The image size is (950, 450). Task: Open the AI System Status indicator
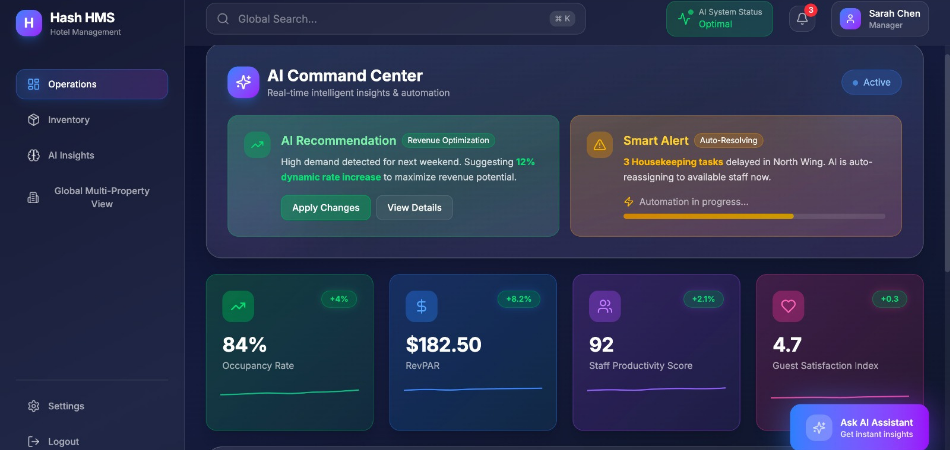pyautogui.click(x=714, y=18)
